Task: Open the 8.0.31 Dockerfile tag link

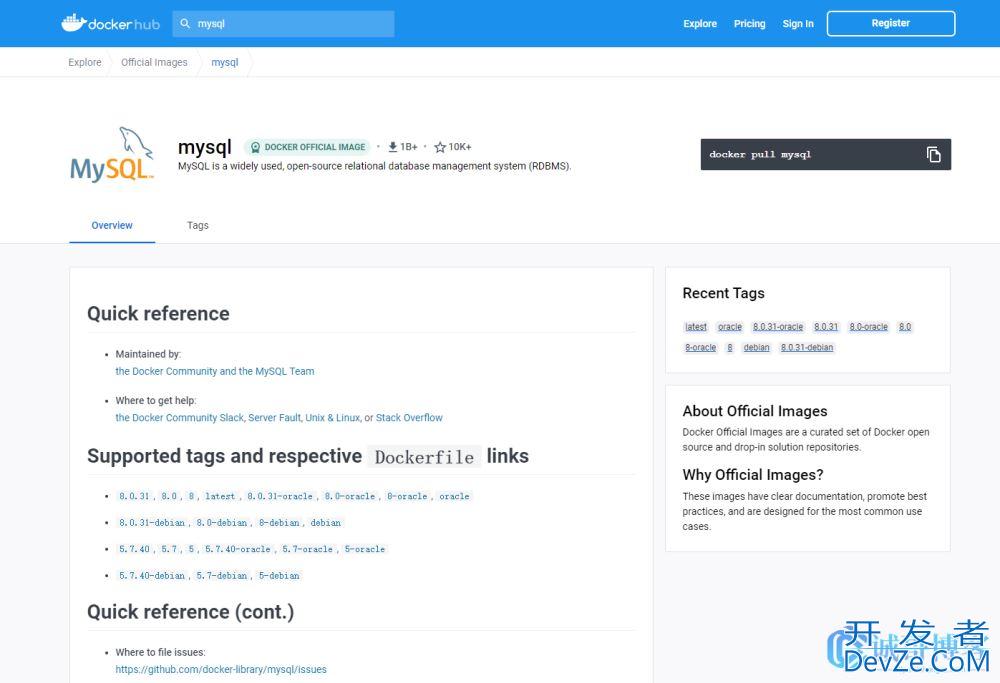Action: (134, 496)
